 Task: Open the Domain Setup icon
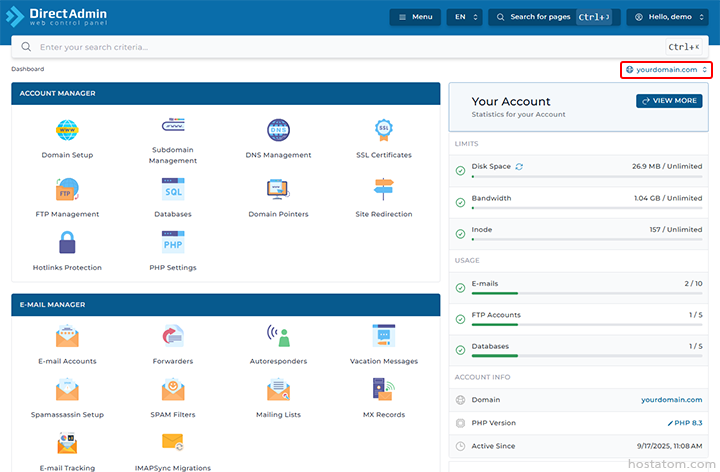(x=67, y=131)
